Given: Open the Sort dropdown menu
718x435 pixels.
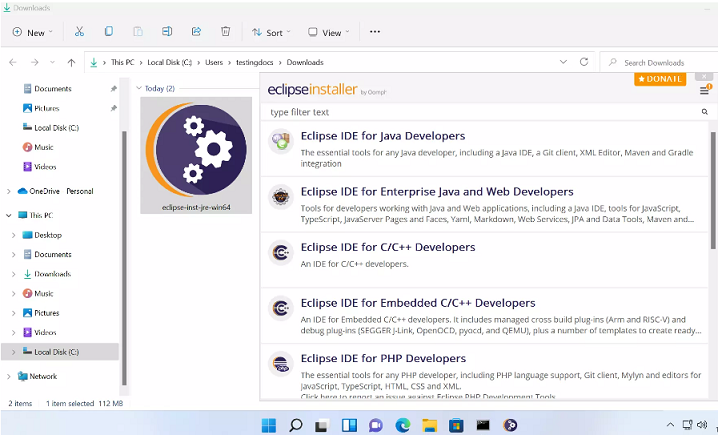Looking at the screenshot, I should (x=268, y=32).
